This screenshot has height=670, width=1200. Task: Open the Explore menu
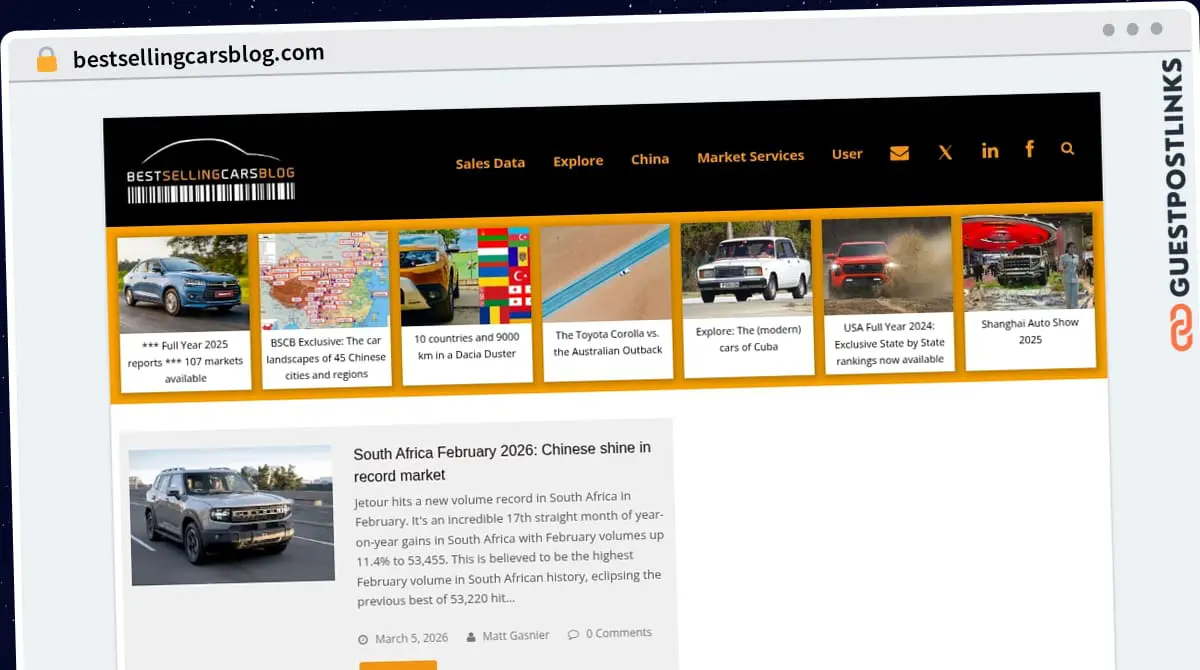pyautogui.click(x=578, y=161)
